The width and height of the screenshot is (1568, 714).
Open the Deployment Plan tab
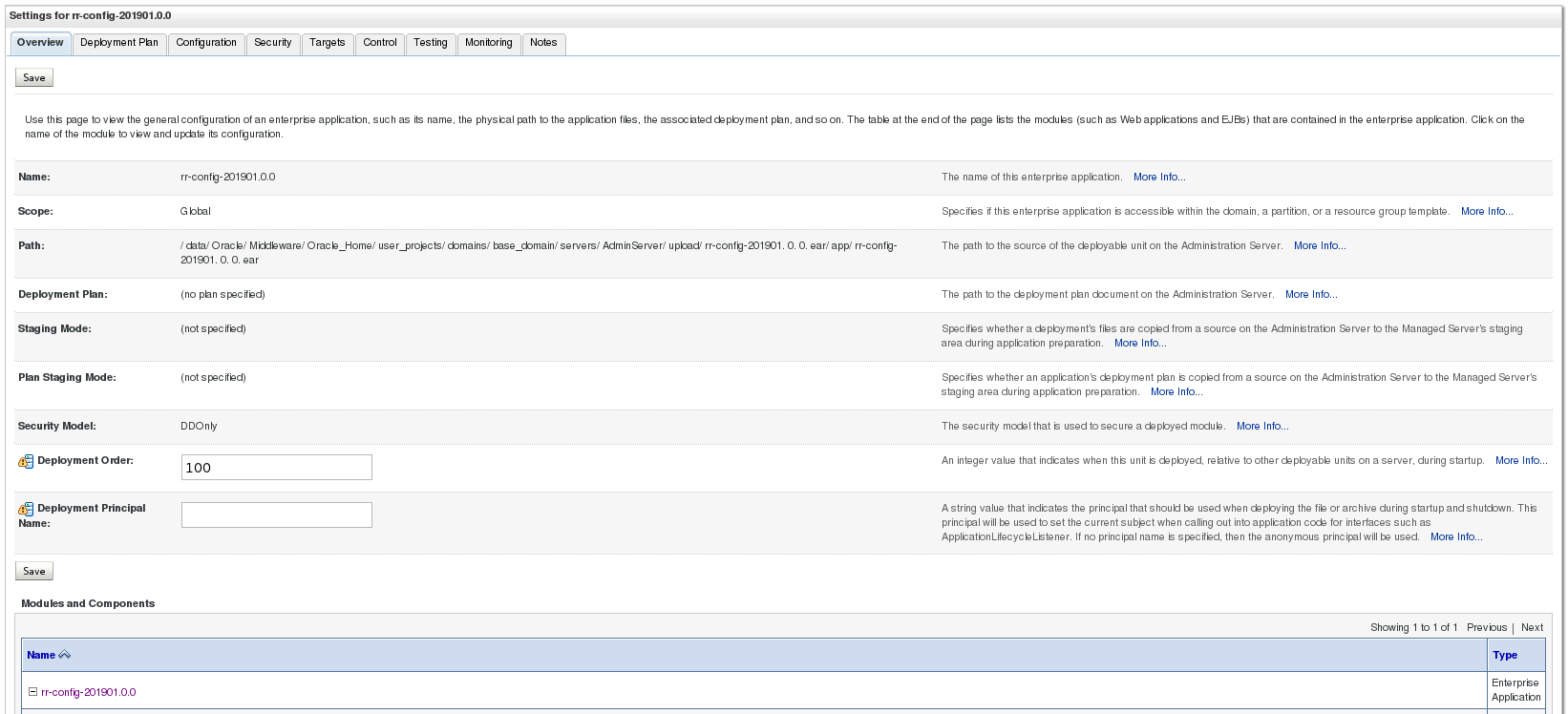pos(119,43)
